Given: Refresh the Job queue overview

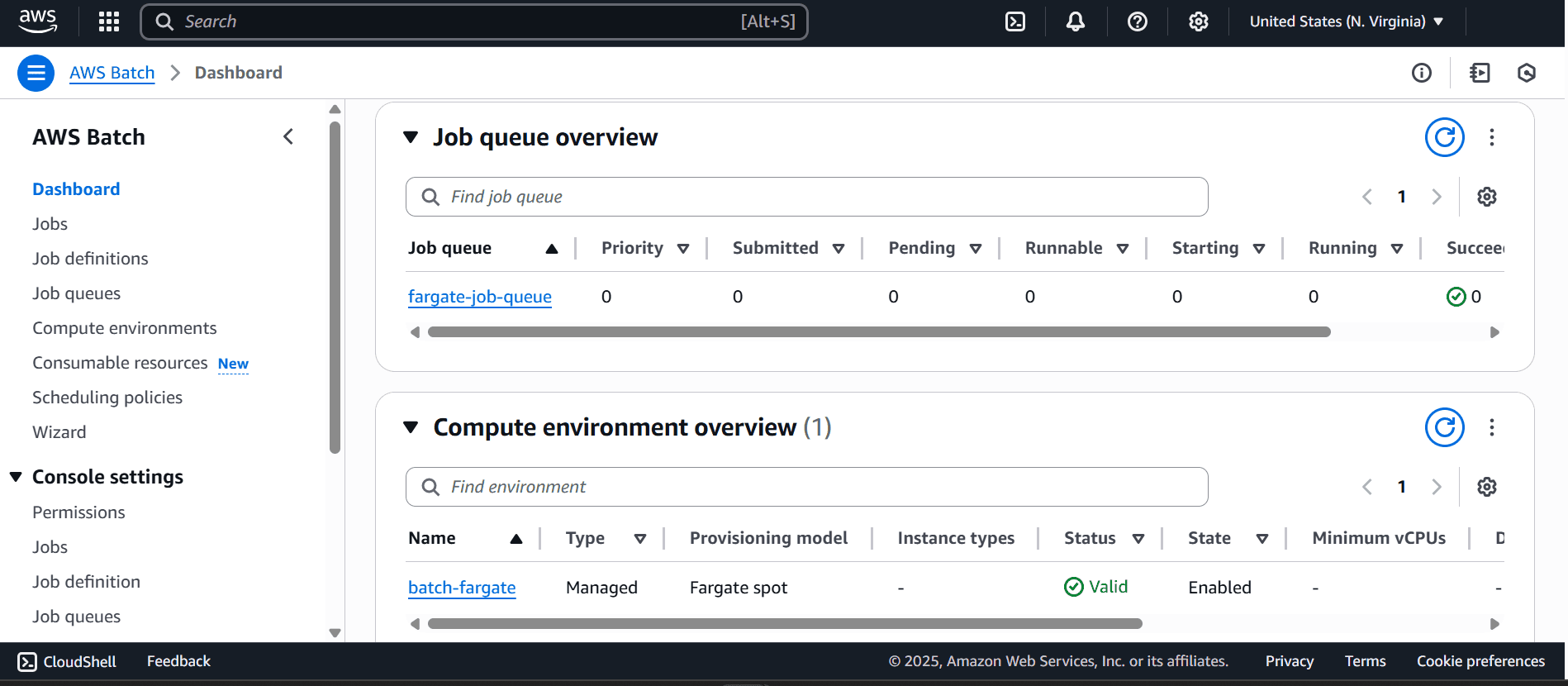Looking at the screenshot, I should (1445, 137).
